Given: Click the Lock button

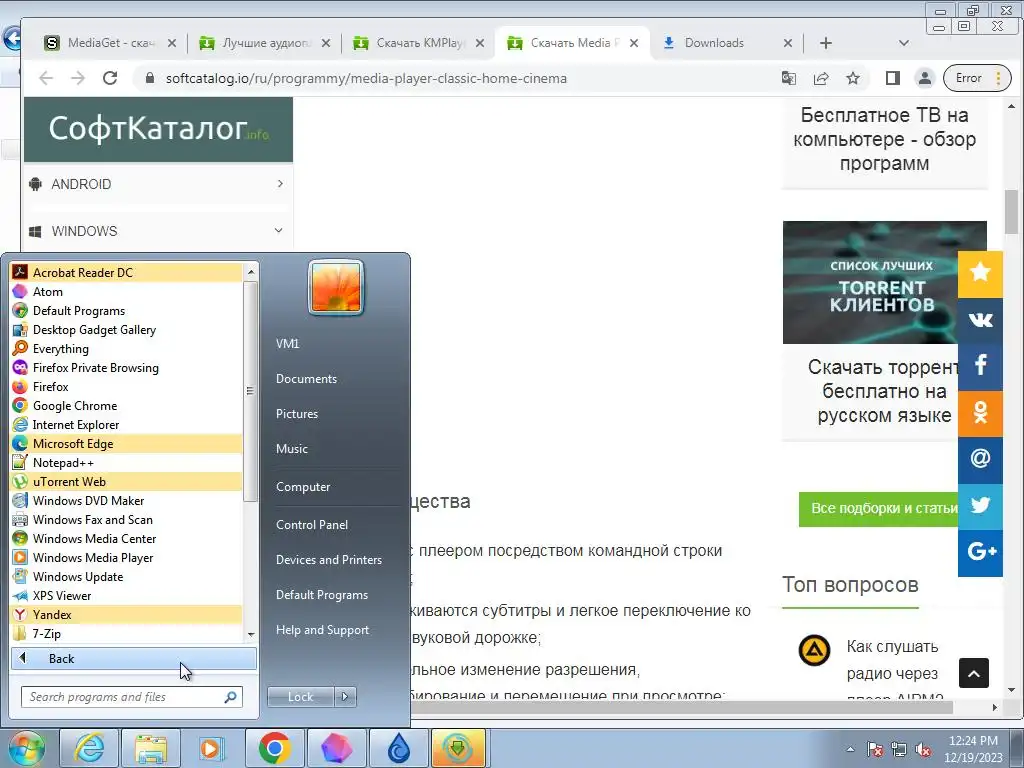Looking at the screenshot, I should point(300,697).
